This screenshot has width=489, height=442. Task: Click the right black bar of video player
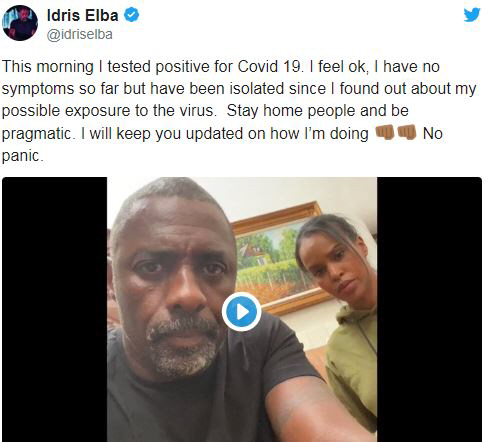tap(429, 309)
